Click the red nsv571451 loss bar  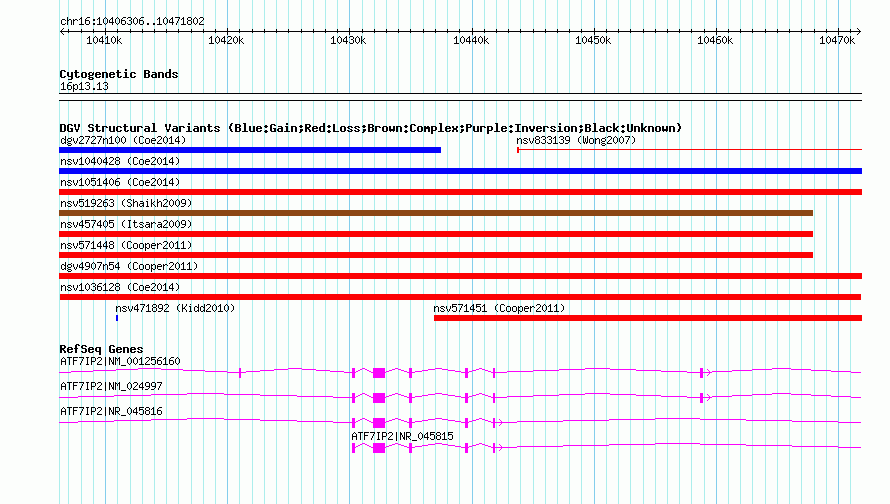click(x=648, y=318)
